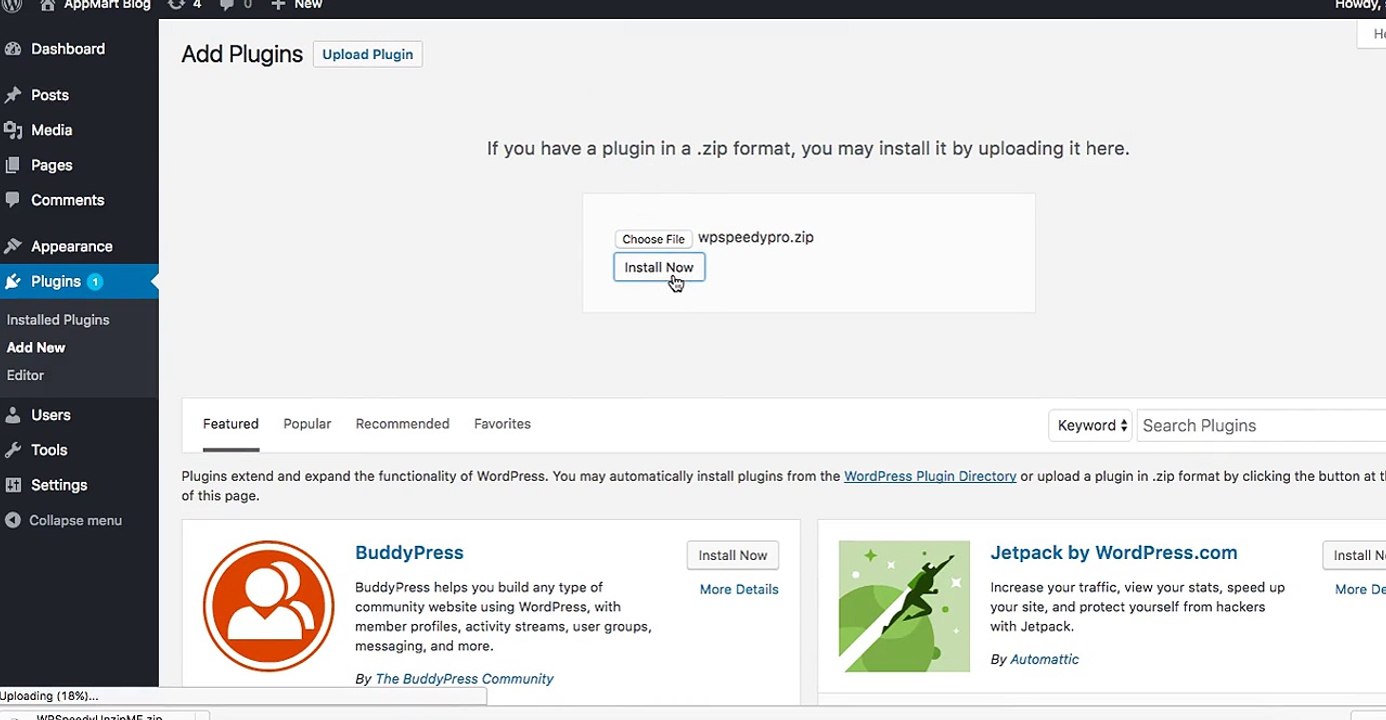Install the Jetpack plugin now

[x=1354, y=555]
